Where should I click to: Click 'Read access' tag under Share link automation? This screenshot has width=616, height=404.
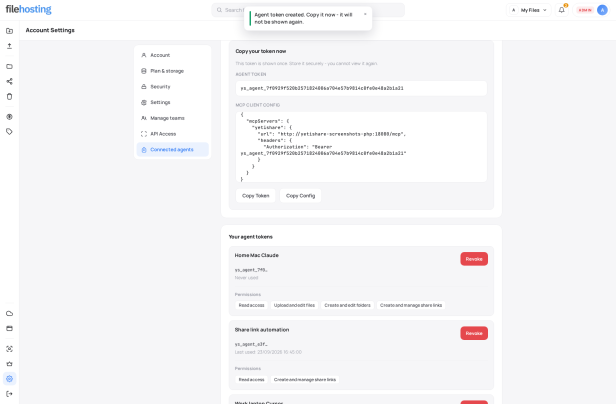(251, 380)
